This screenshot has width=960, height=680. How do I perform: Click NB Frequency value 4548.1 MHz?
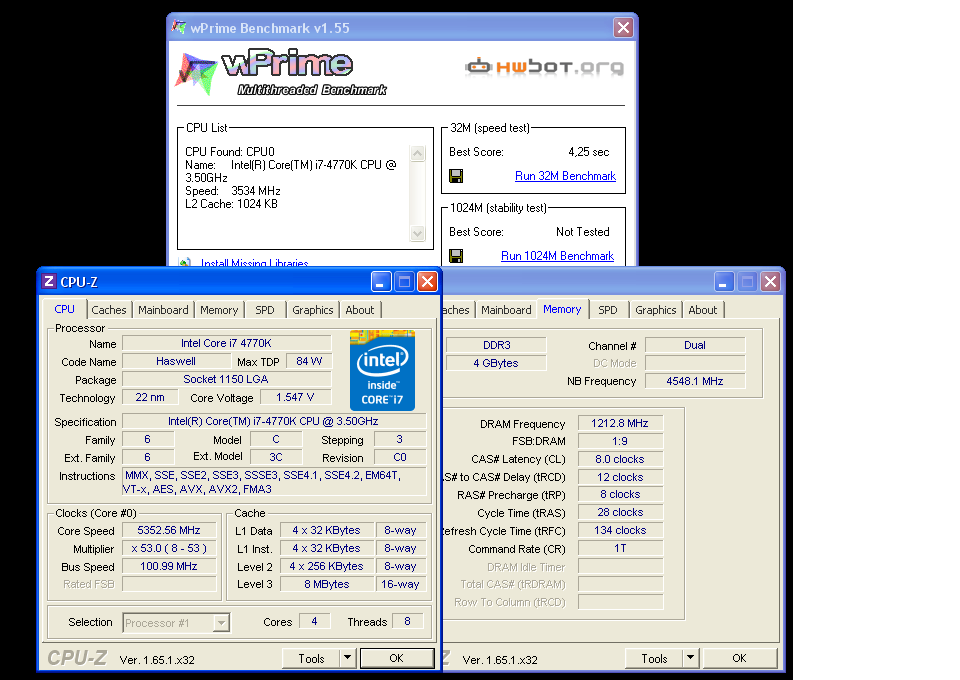(695, 381)
